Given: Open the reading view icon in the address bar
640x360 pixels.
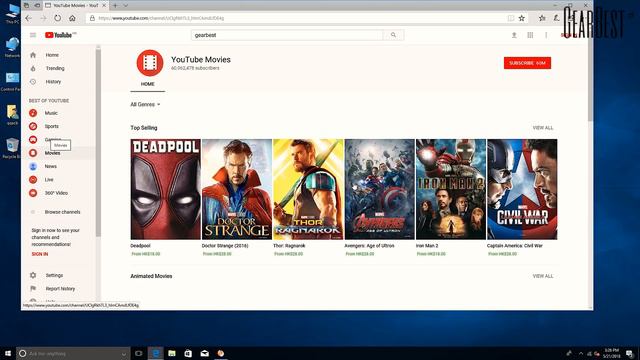Looking at the screenshot, I should (x=511, y=18).
